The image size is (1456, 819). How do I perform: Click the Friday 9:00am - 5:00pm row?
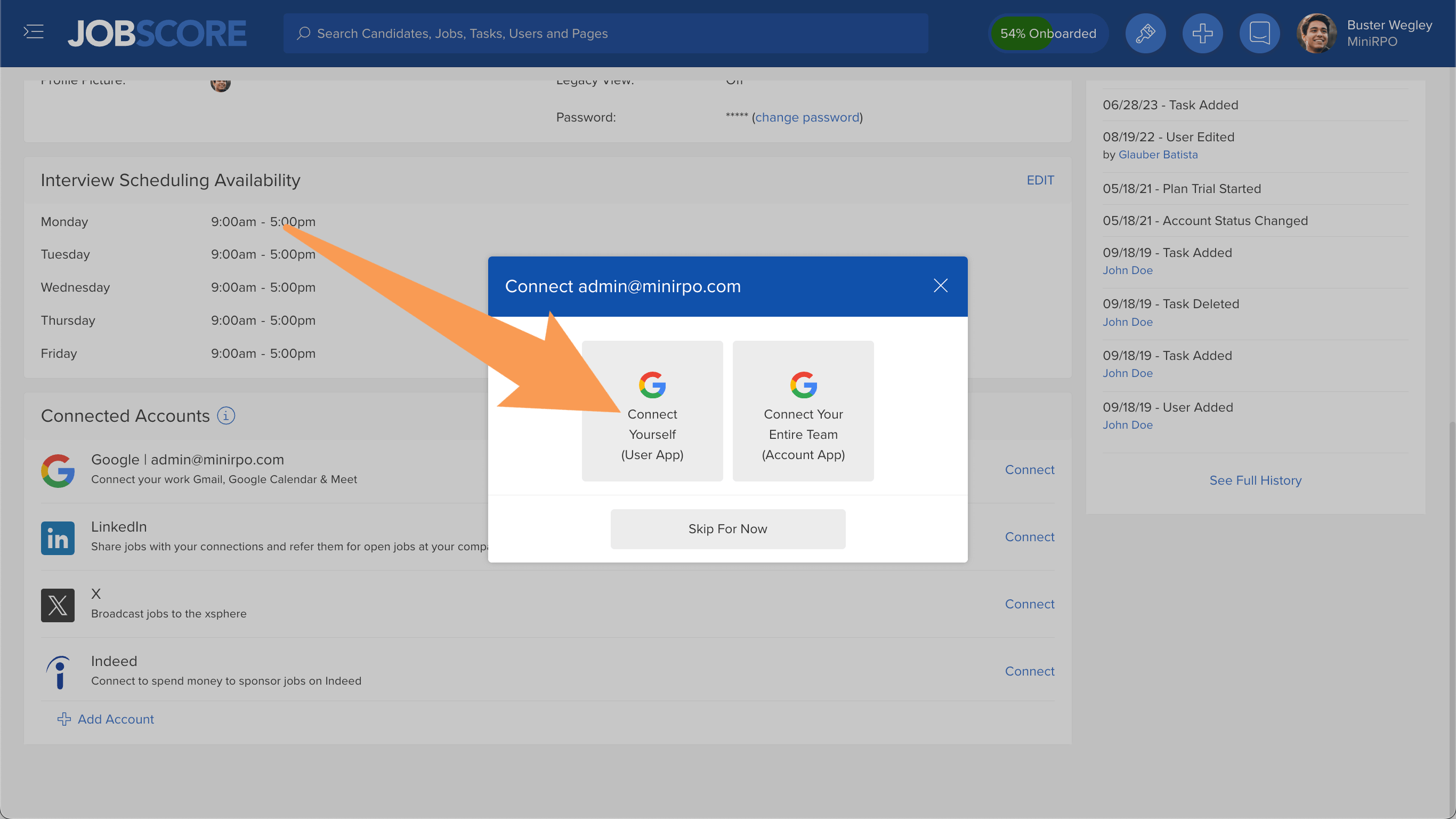pos(178,354)
